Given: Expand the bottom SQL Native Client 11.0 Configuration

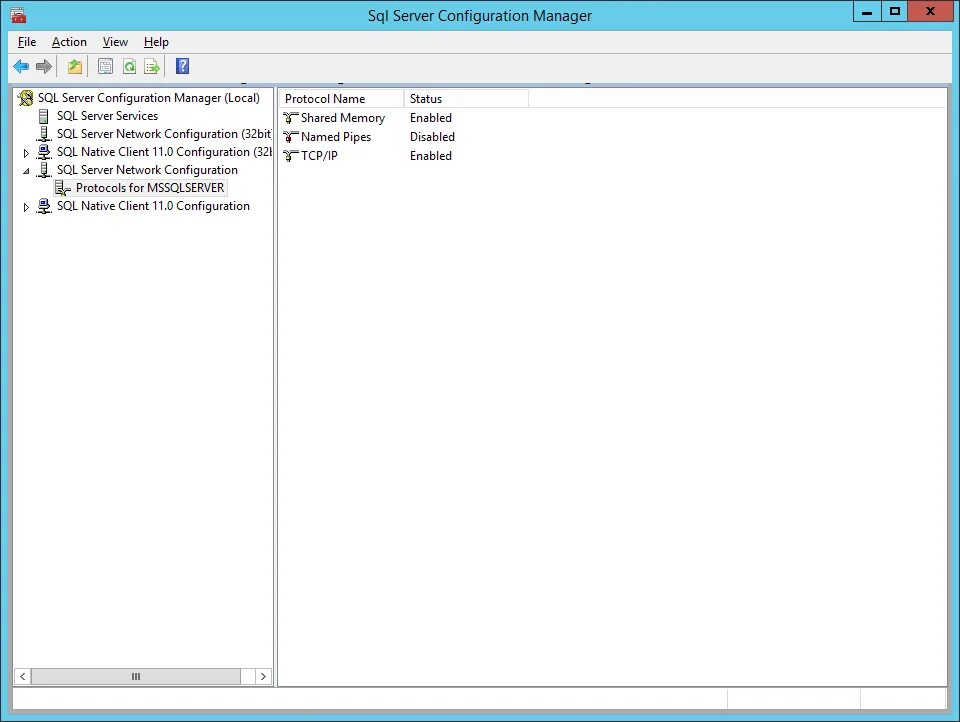Looking at the screenshot, I should [26, 207].
